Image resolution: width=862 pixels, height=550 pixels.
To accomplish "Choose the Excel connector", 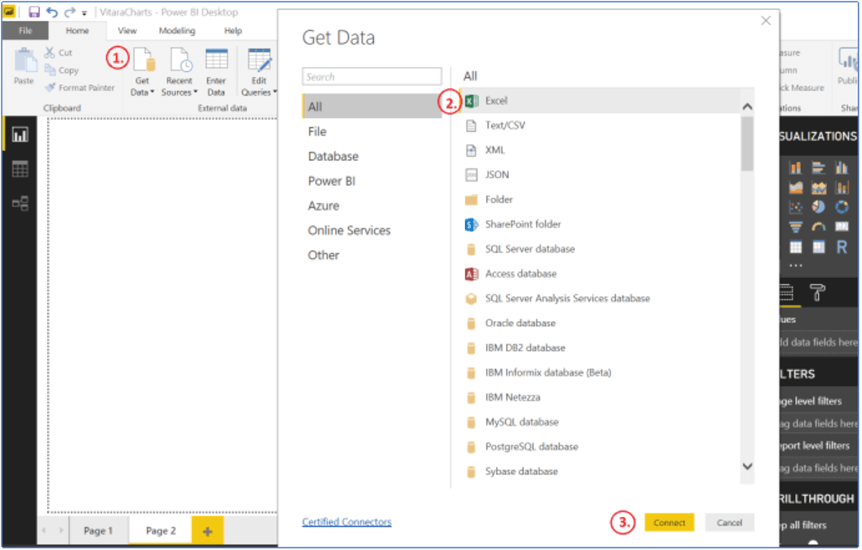I will [x=600, y=101].
